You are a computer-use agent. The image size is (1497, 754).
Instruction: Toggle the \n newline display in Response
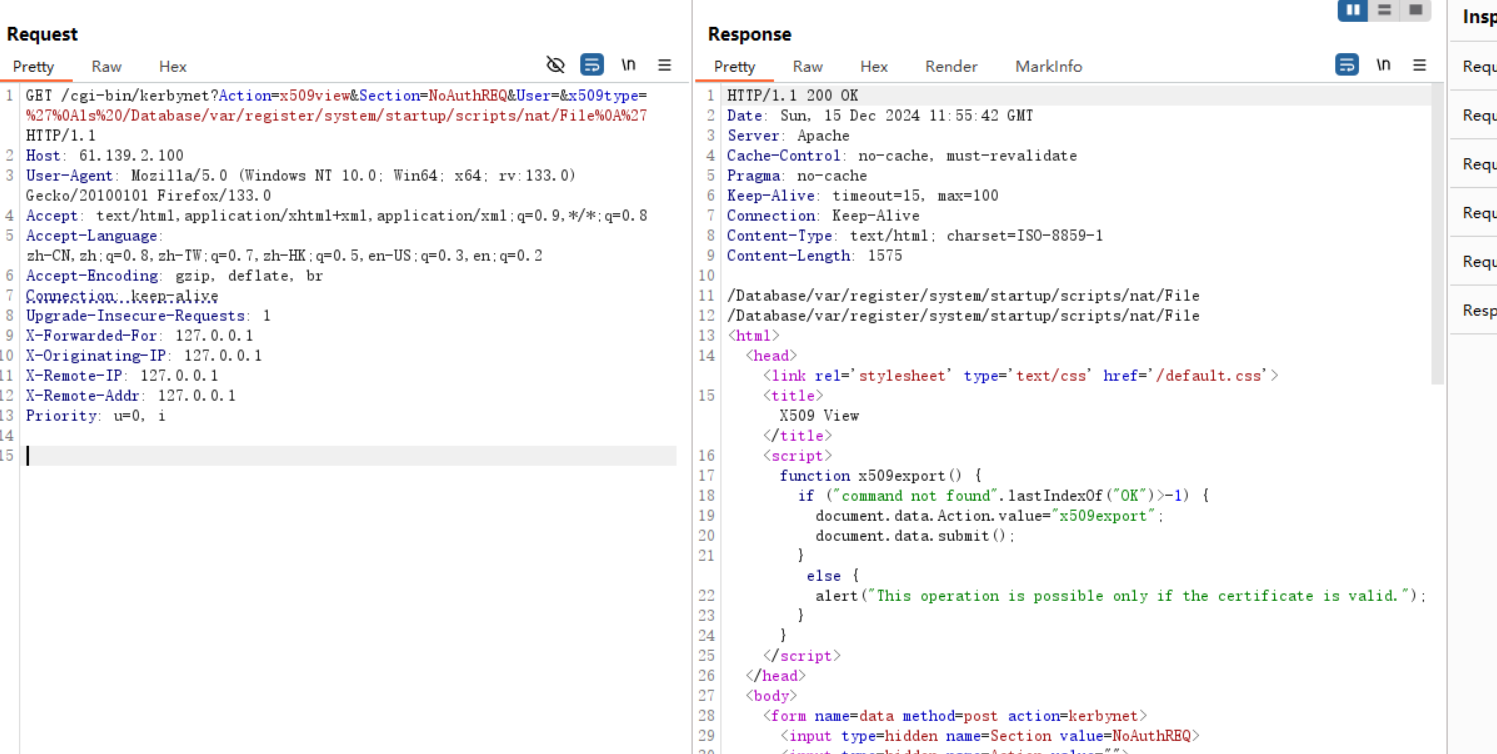pos(1383,65)
